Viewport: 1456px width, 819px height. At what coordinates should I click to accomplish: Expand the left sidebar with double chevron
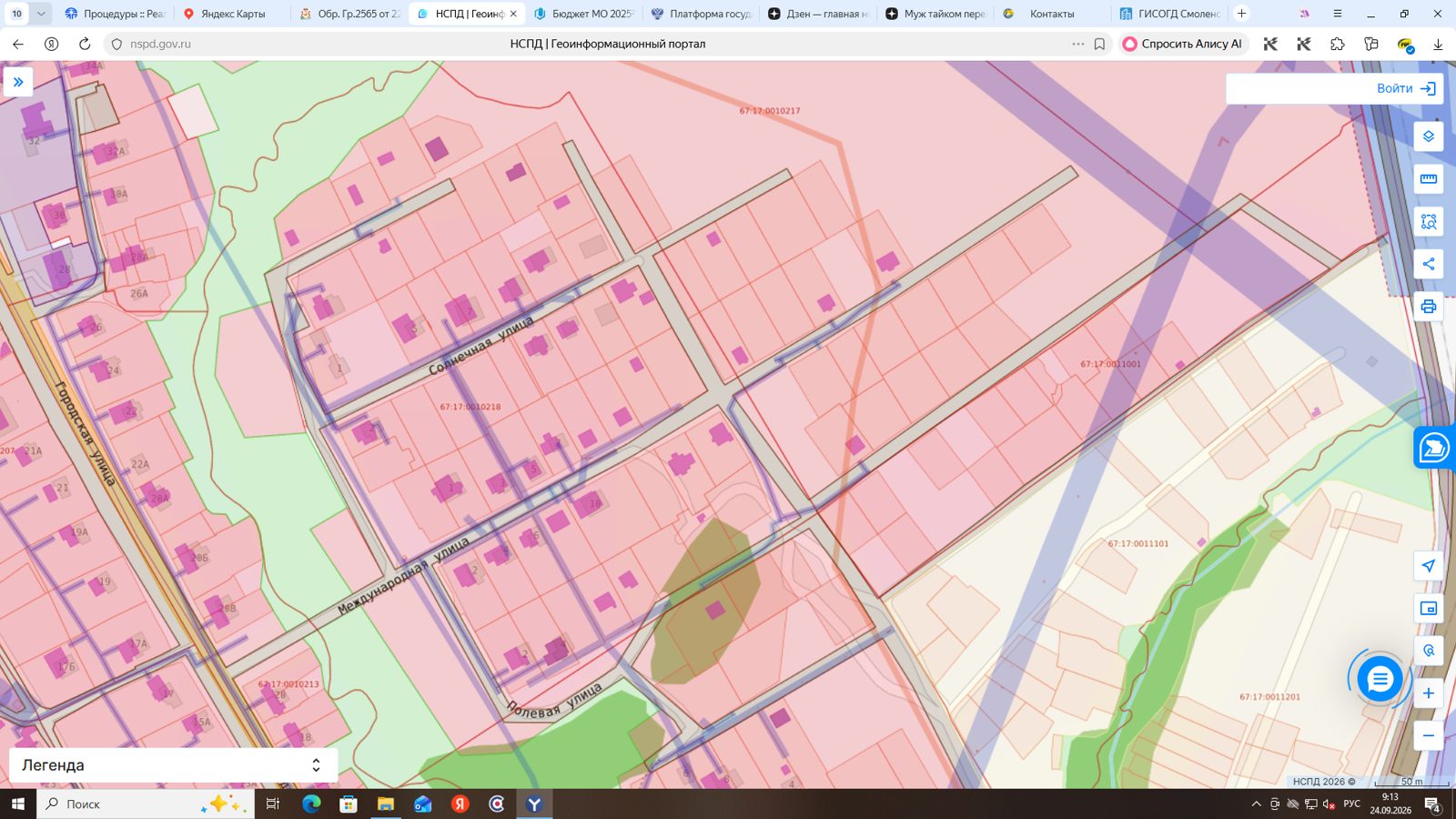pos(18,82)
